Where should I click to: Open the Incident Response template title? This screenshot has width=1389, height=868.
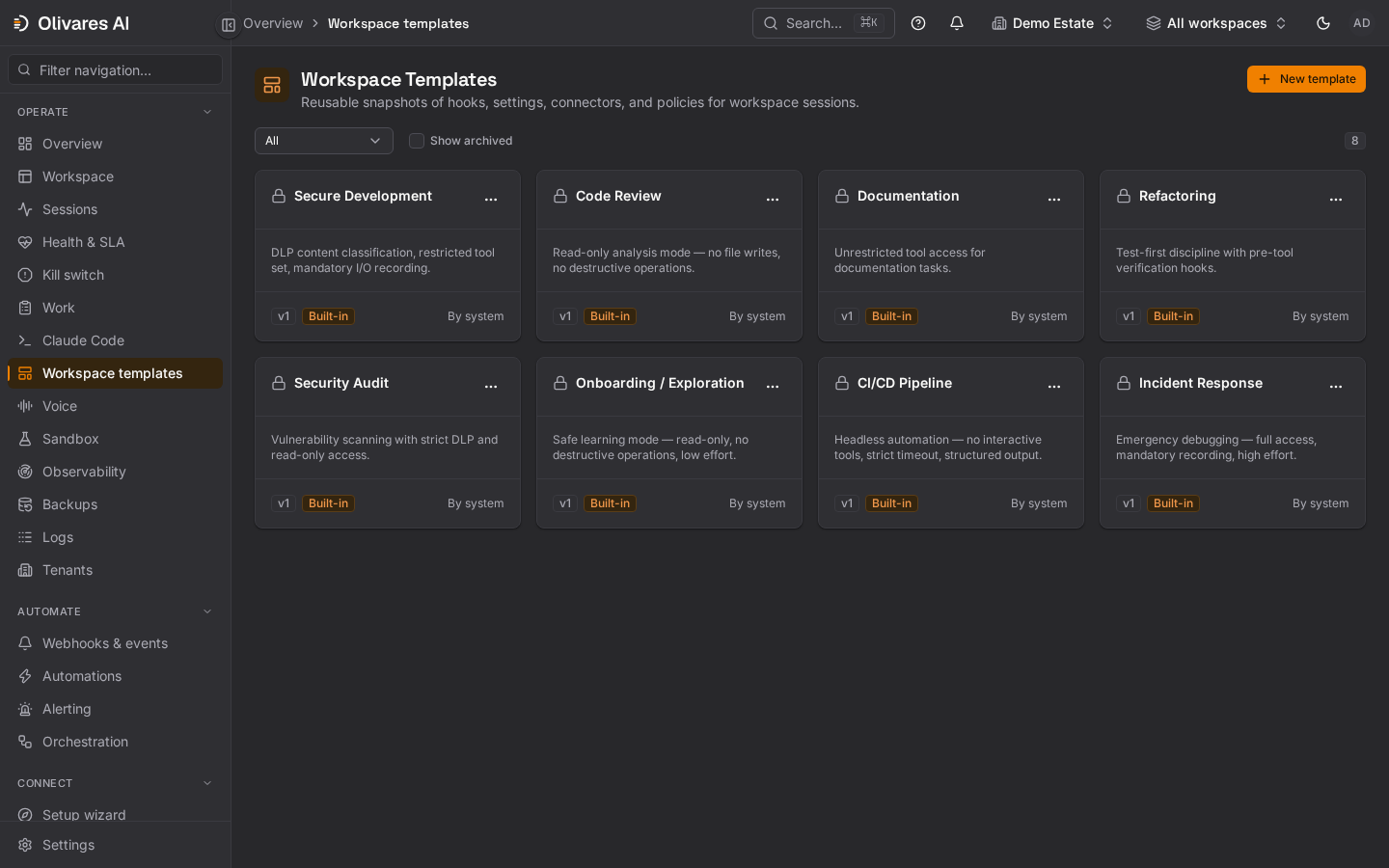(1200, 383)
